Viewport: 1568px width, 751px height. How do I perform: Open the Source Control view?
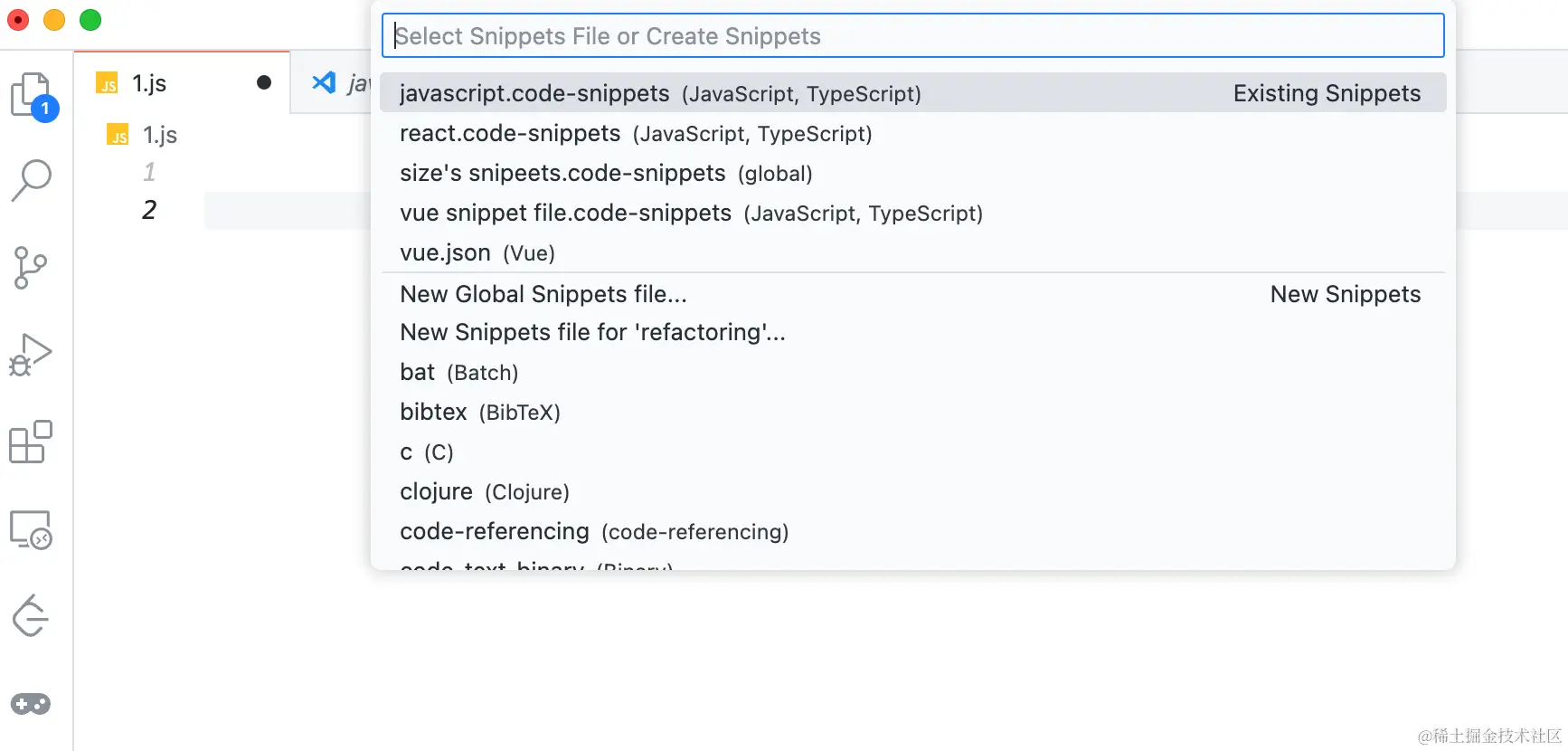coord(31,268)
